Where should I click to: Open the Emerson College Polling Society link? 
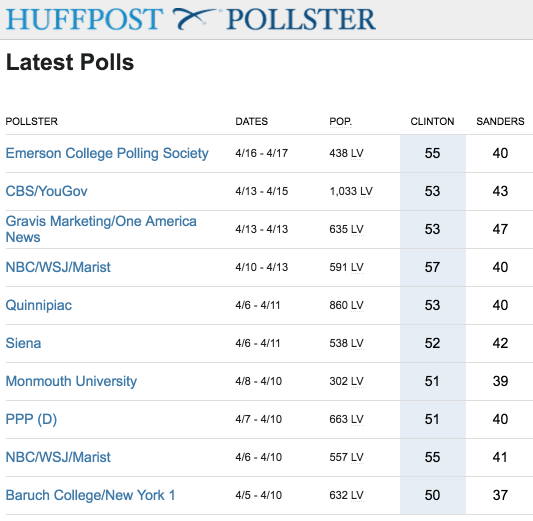[x=107, y=153]
